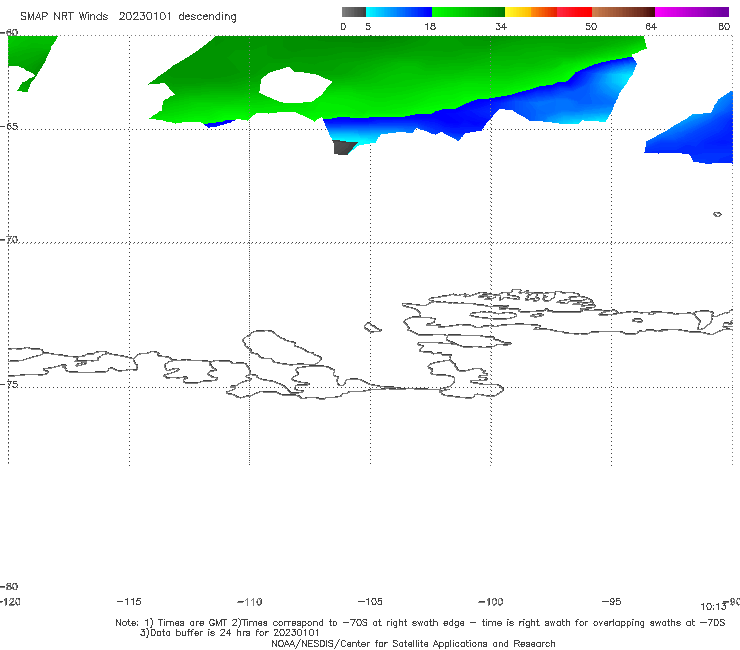Click the gray 0–5 segment of the color bar
This screenshot has height=650, width=740.
pyautogui.click(x=353, y=12)
